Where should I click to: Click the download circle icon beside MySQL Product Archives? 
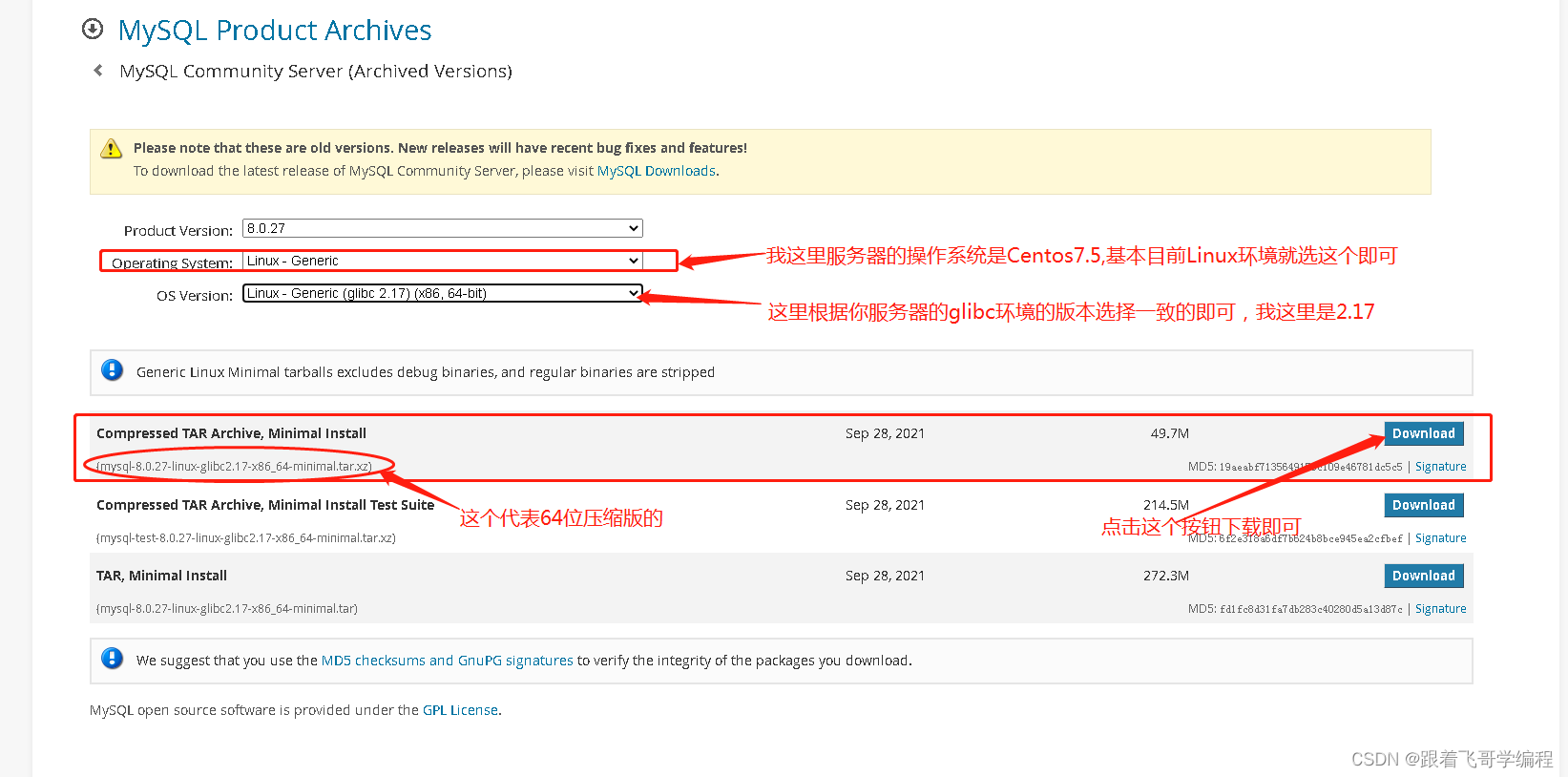(93, 29)
